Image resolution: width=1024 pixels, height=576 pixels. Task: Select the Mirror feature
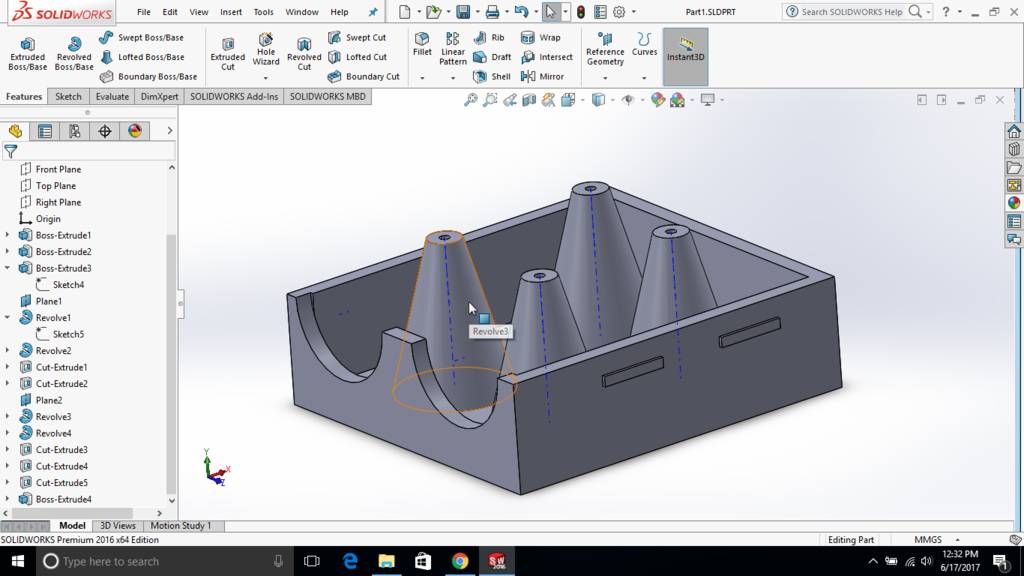(542, 76)
